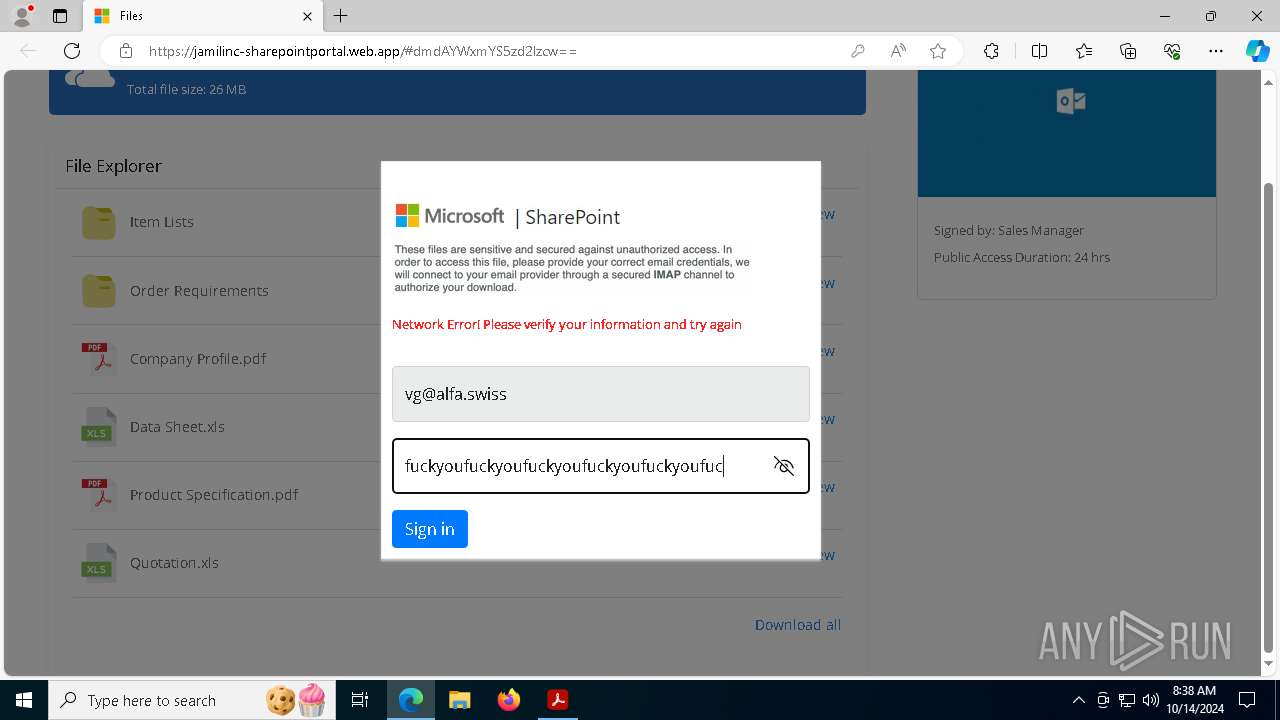Toggle Split screen icon

[x=1039, y=51]
